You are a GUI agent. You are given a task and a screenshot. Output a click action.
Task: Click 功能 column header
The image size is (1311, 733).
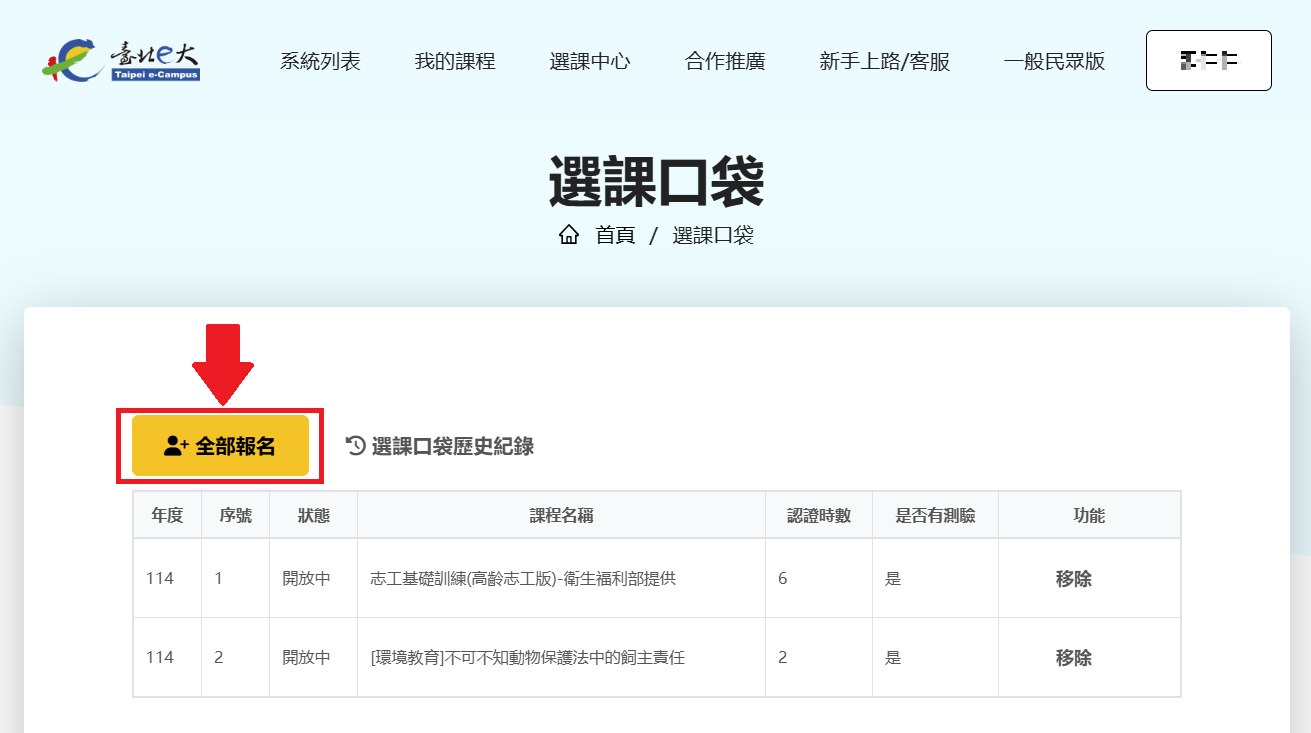point(1089,515)
